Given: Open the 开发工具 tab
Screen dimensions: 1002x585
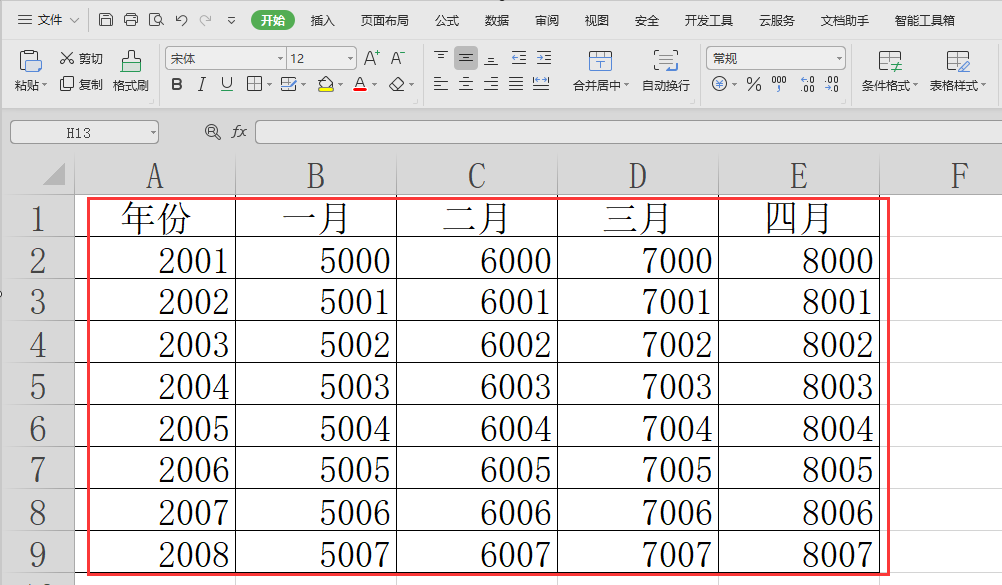Looking at the screenshot, I should click(709, 20).
